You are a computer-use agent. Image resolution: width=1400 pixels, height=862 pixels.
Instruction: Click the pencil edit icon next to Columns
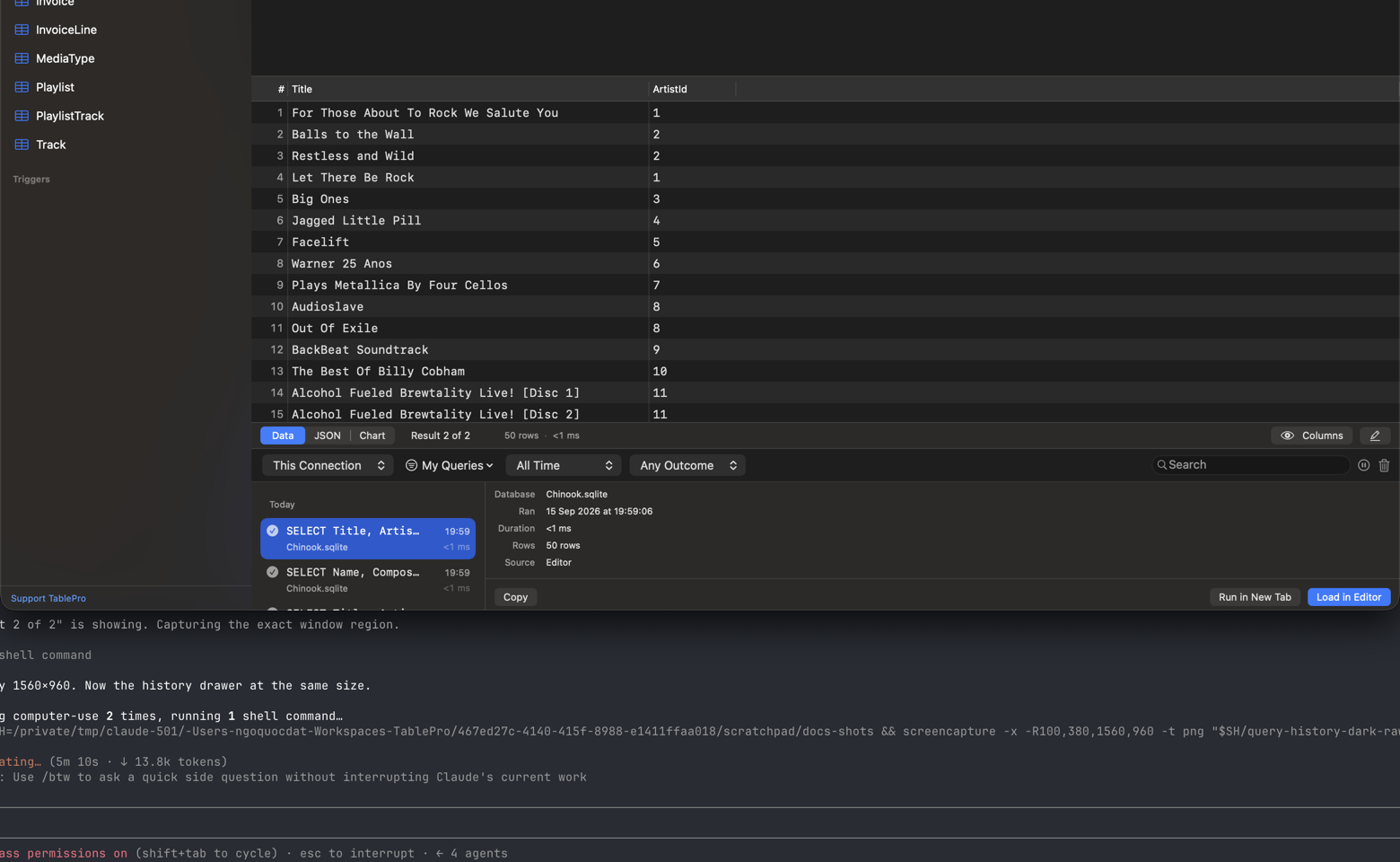[x=1375, y=435]
